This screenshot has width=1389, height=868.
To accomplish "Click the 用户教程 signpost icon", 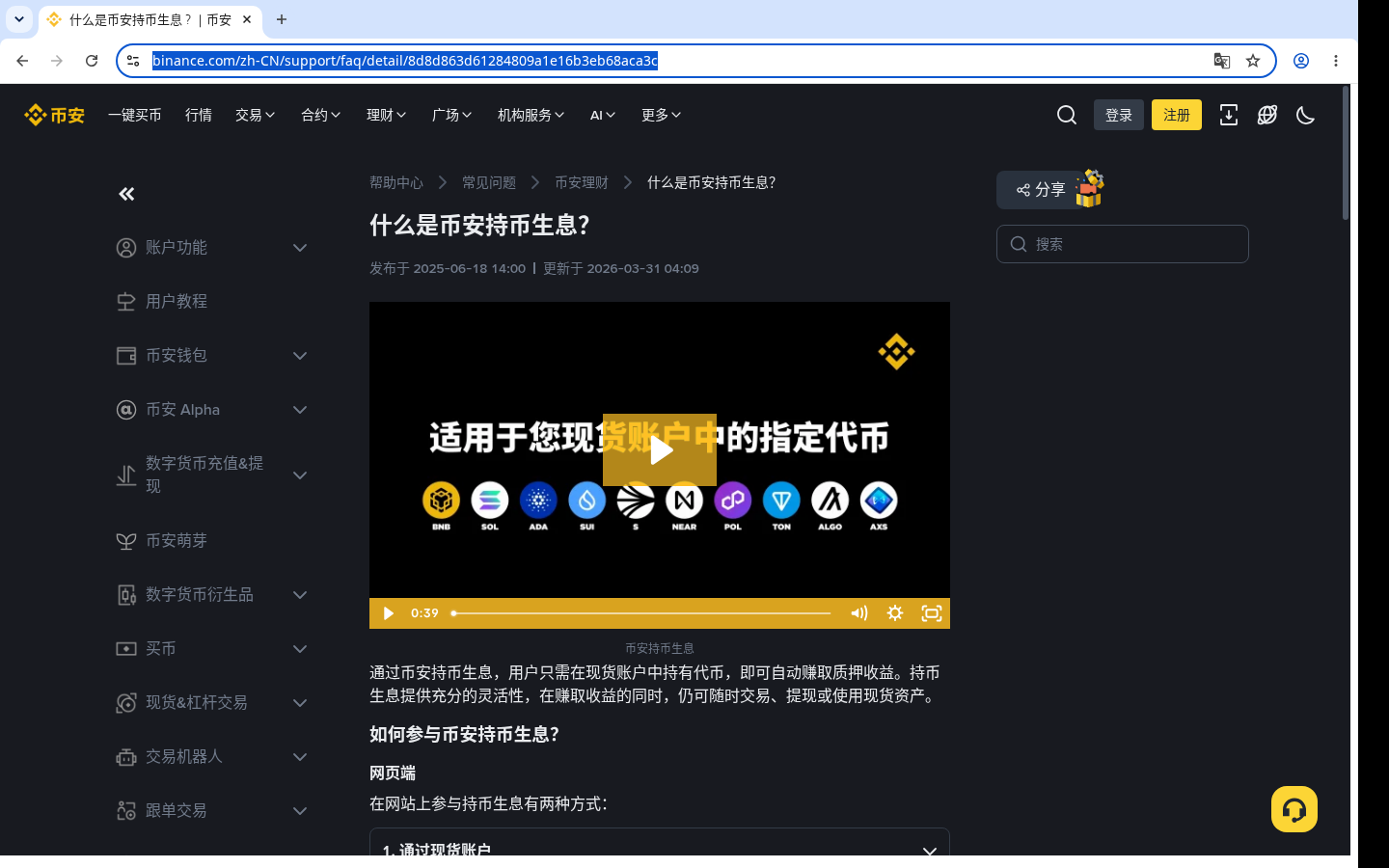I will pos(126,302).
